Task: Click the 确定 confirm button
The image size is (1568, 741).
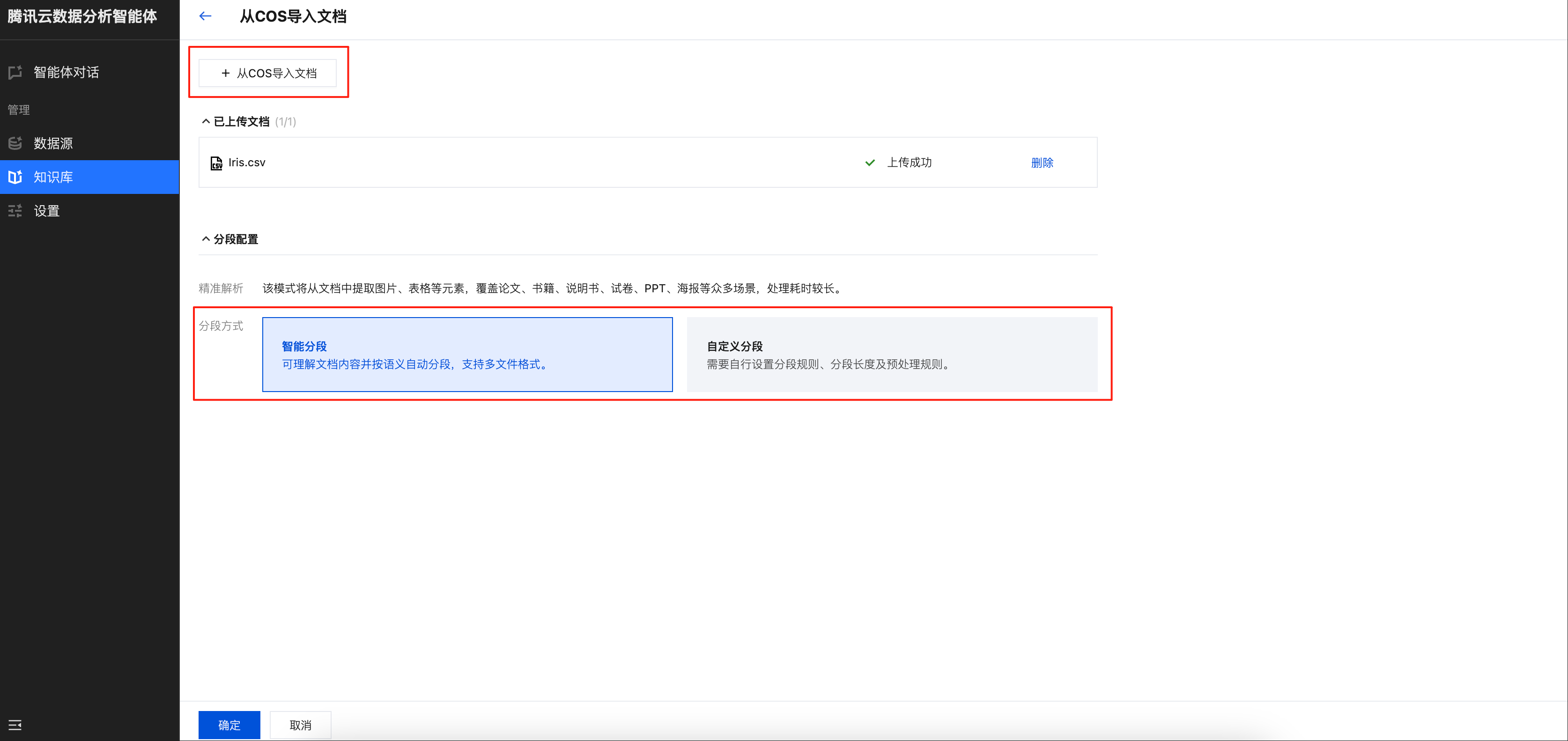Action: 229,725
